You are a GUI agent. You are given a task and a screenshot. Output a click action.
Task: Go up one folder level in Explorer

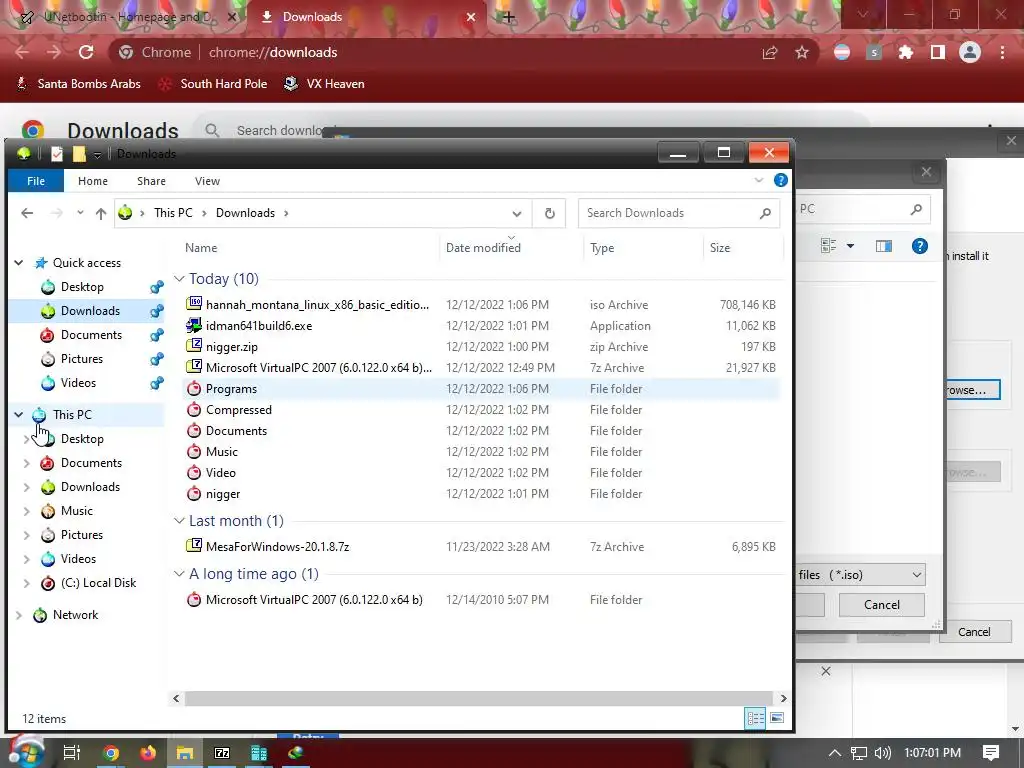point(101,213)
